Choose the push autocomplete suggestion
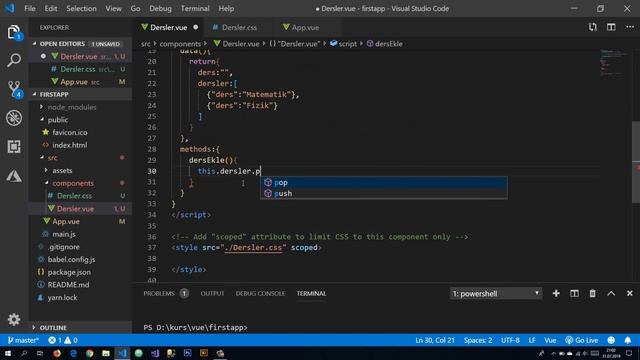 tap(384, 193)
